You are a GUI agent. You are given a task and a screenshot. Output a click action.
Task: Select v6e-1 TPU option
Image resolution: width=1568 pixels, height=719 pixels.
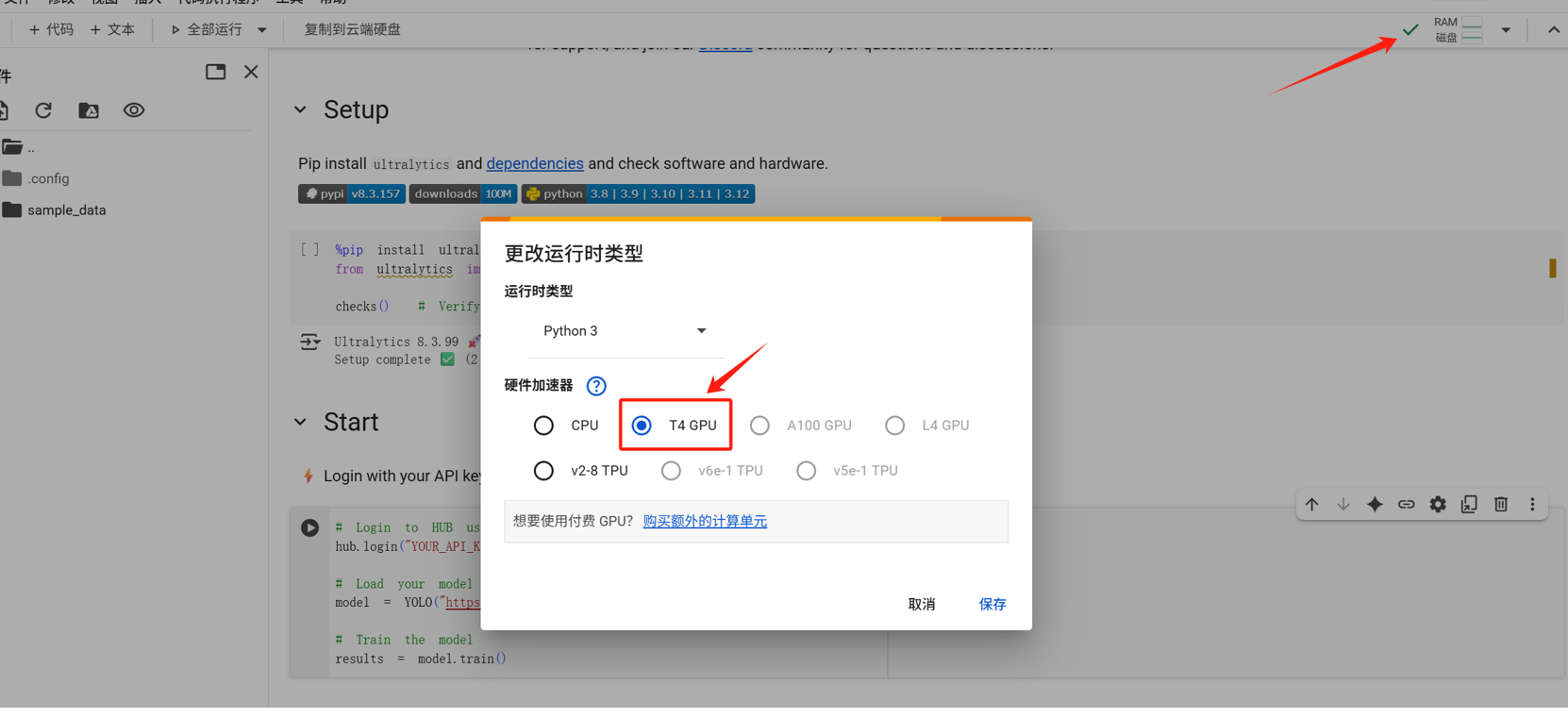tap(671, 470)
